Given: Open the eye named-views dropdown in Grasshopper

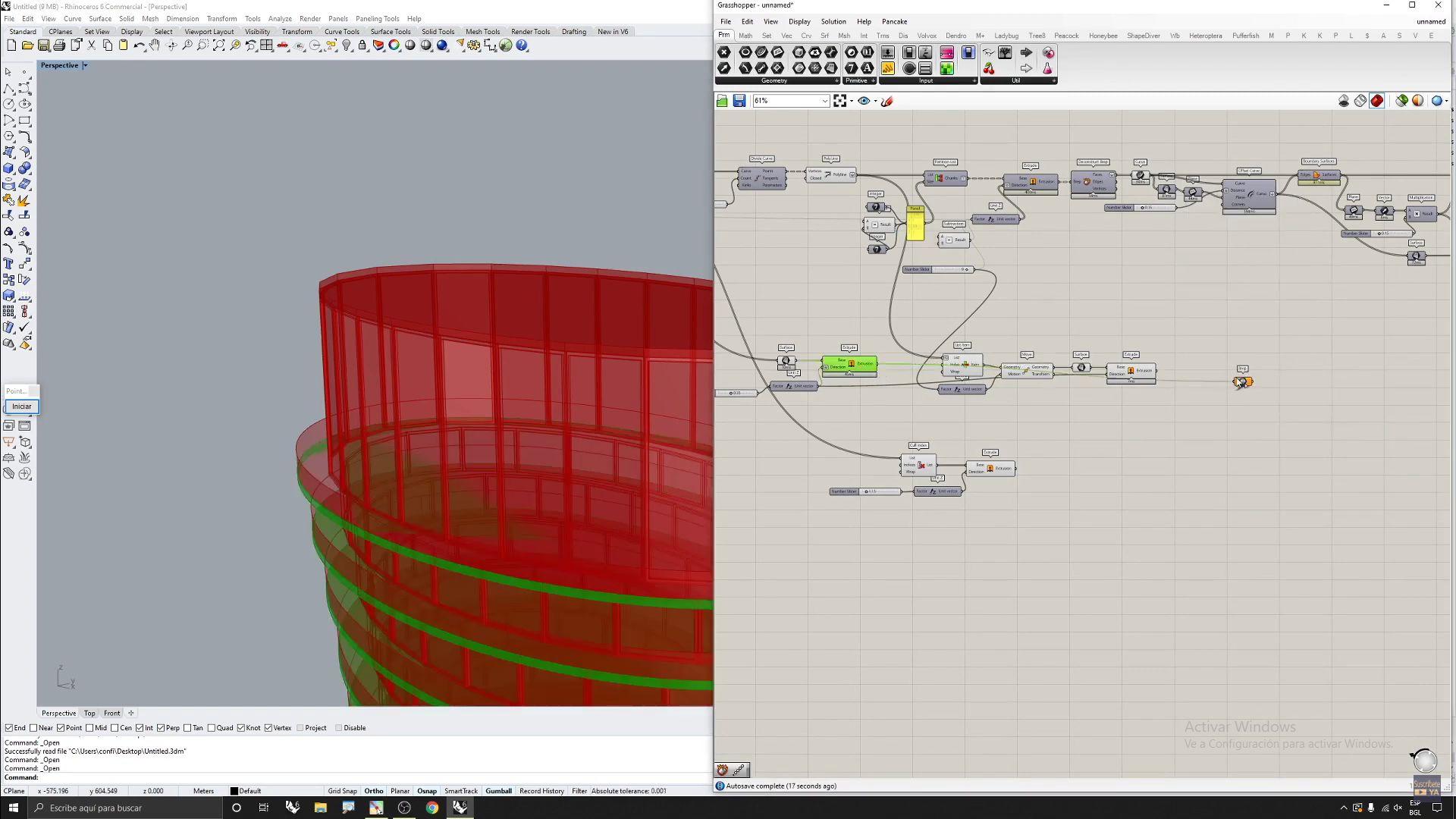Looking at the screenshot, I should [x=875, y=101].
